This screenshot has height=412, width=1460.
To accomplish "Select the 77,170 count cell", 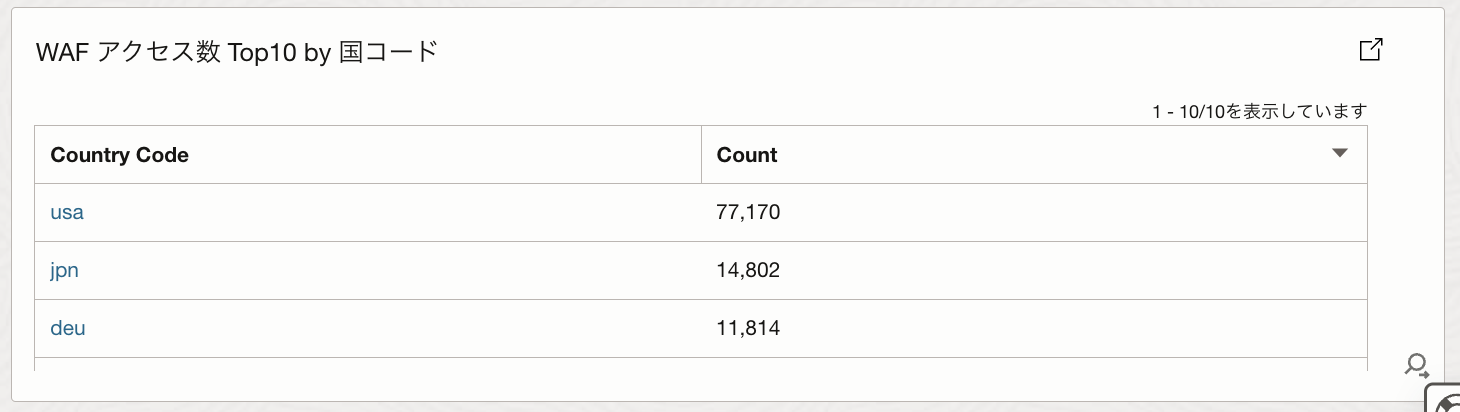I will pyautogui.click(x=748, y=212).
